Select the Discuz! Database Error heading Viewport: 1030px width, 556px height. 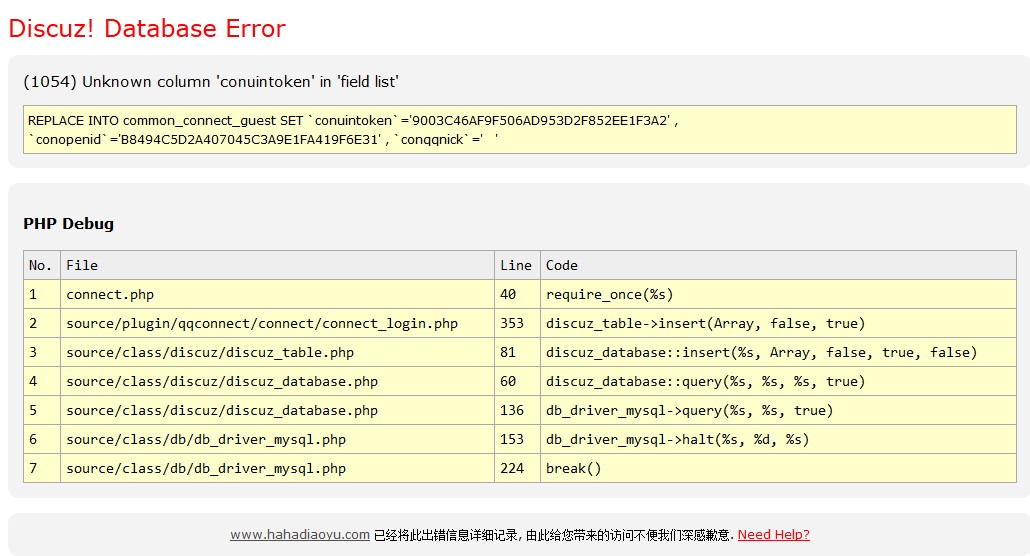coord(147,28)
